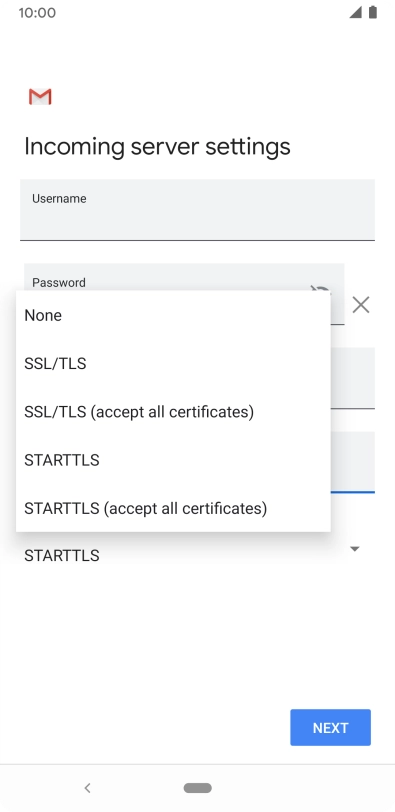Go back using the navigation arrow
Image resolution: width=395 pixels, height=812 pixels.
[x=87, y=788]
